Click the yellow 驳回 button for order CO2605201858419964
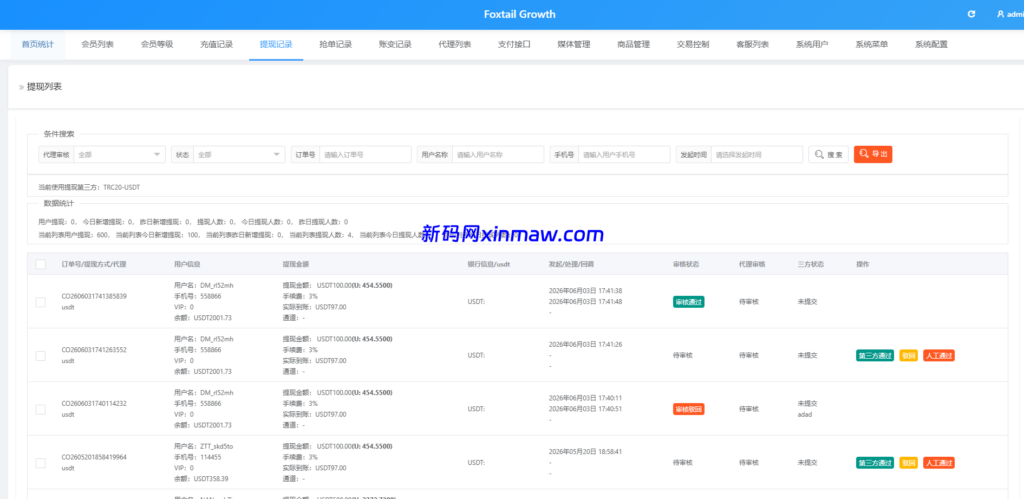The width and height of the screenshot is (1024, 499). pos(908,462)
